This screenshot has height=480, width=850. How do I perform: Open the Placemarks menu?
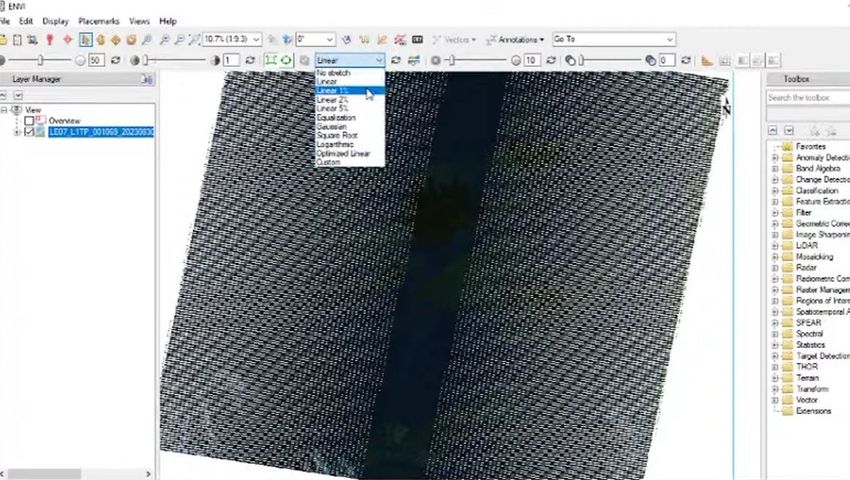tap(97, 21)
